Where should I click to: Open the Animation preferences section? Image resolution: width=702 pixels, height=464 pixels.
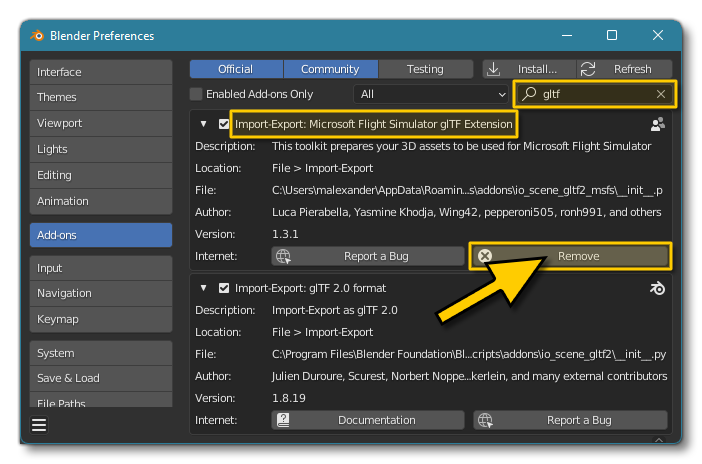(x=101, y=201)
